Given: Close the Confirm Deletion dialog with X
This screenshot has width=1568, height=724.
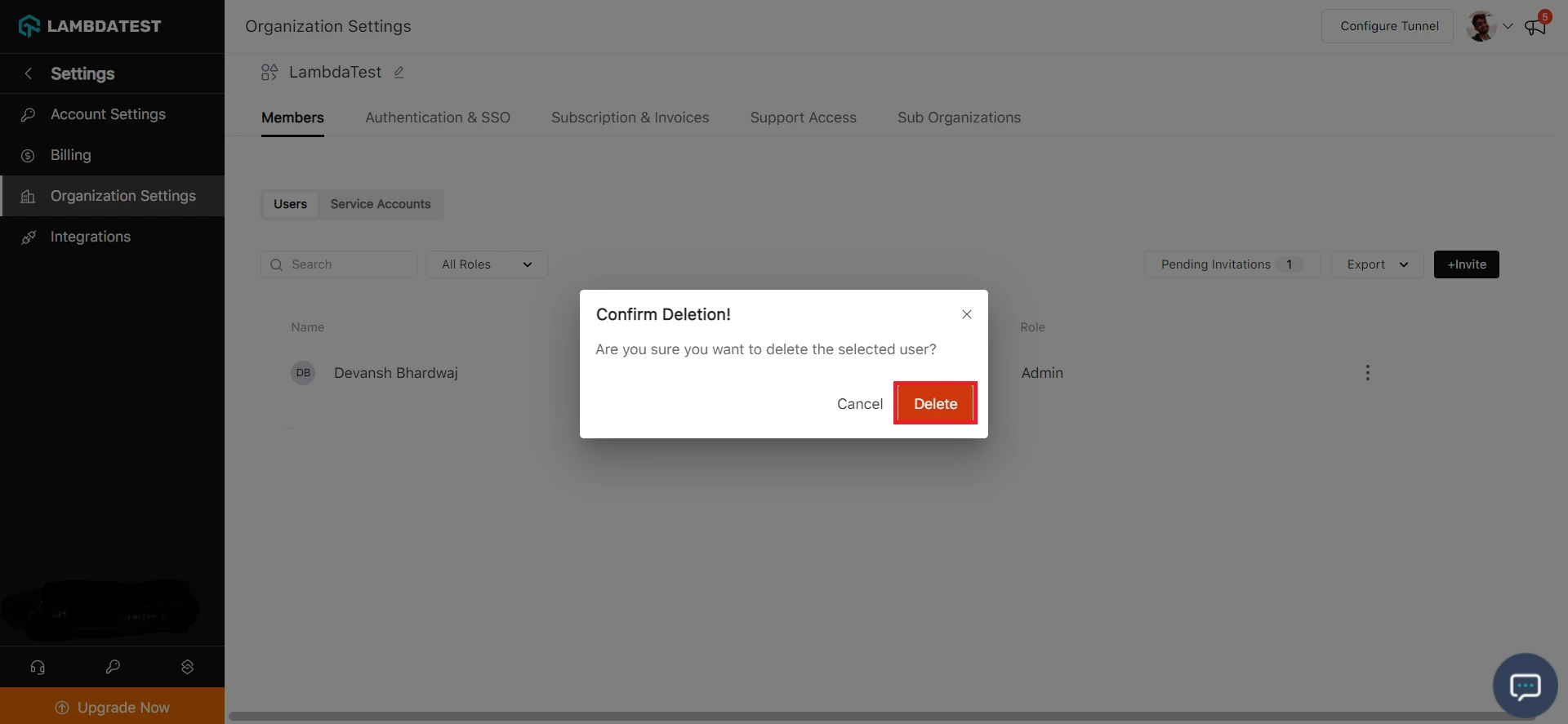Looking at the screenshot, I should click(x=966, y=314).
